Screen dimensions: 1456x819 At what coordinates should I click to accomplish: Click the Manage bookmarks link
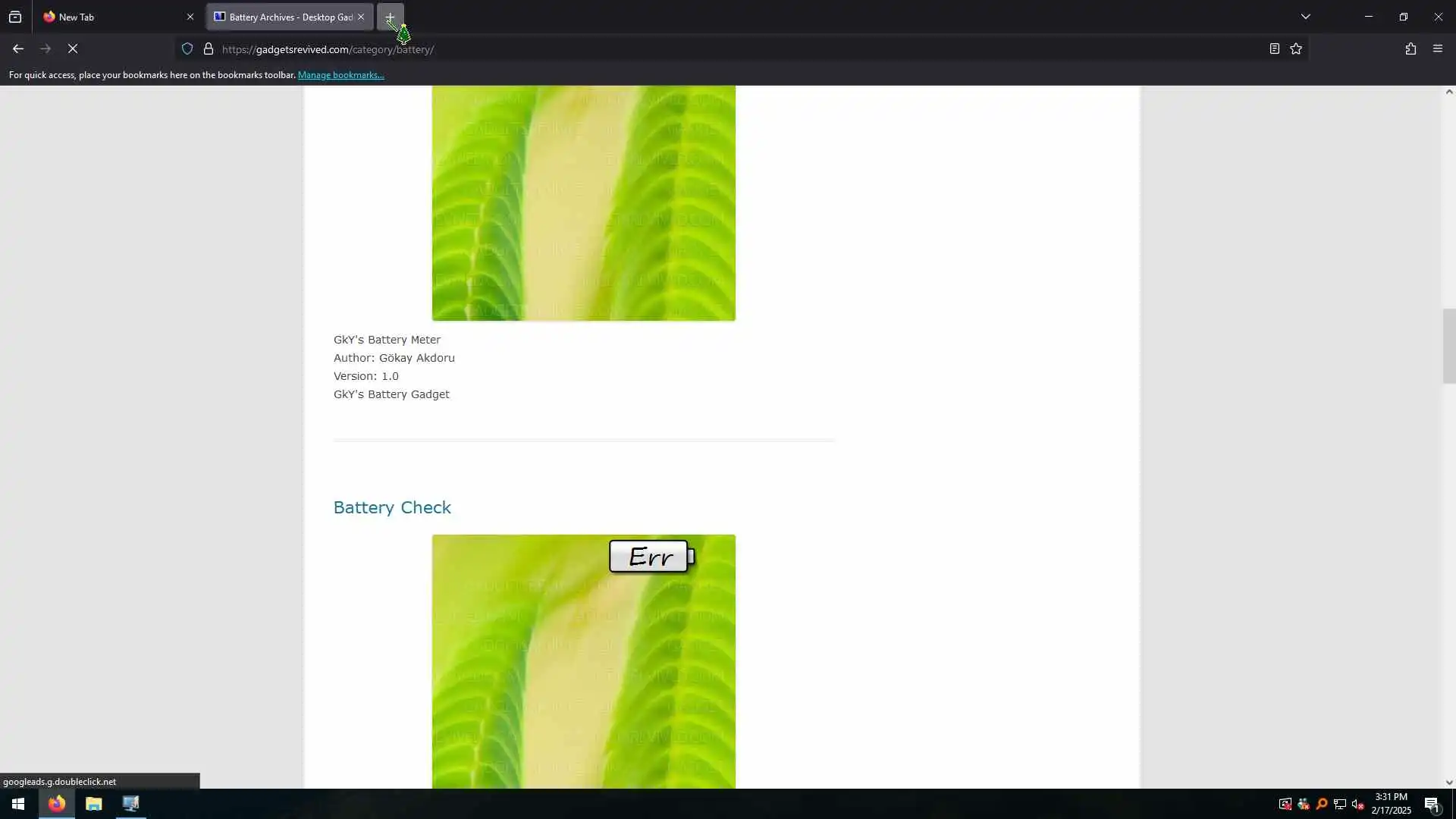[x=340, y=75]
